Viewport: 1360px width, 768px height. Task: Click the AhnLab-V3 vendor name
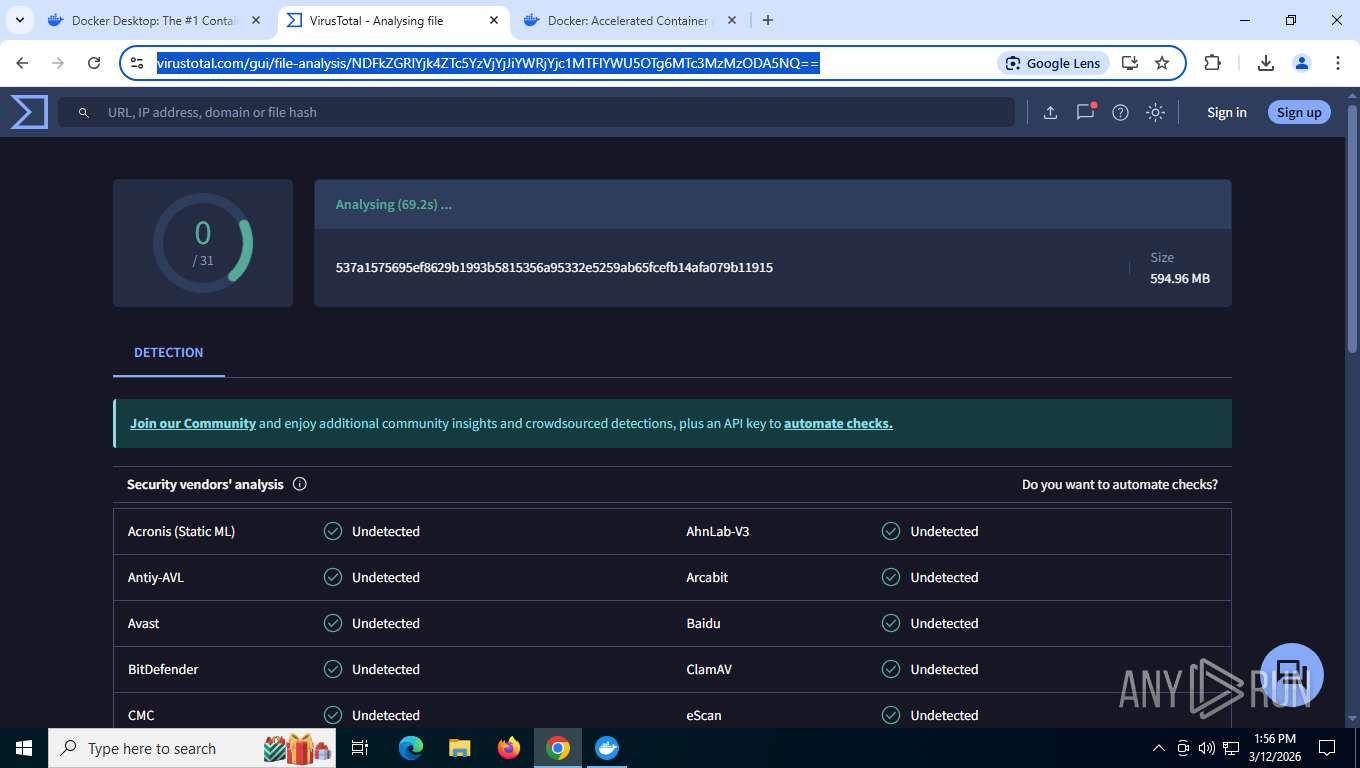click(x=718, y=531)
